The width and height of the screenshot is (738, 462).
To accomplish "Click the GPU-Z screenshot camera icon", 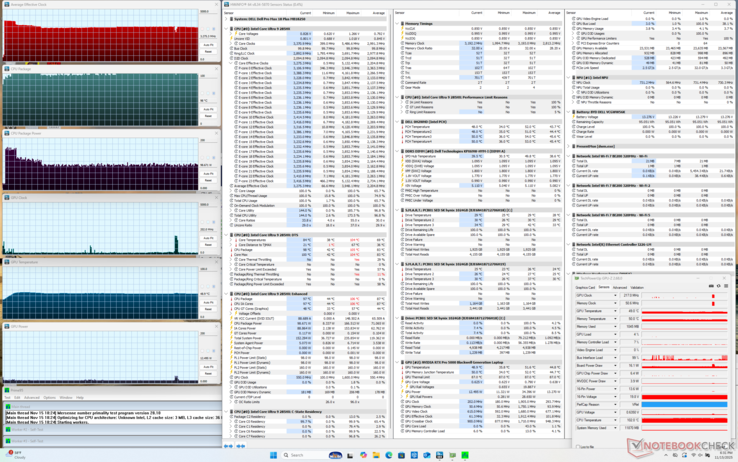I will point(711,287).
